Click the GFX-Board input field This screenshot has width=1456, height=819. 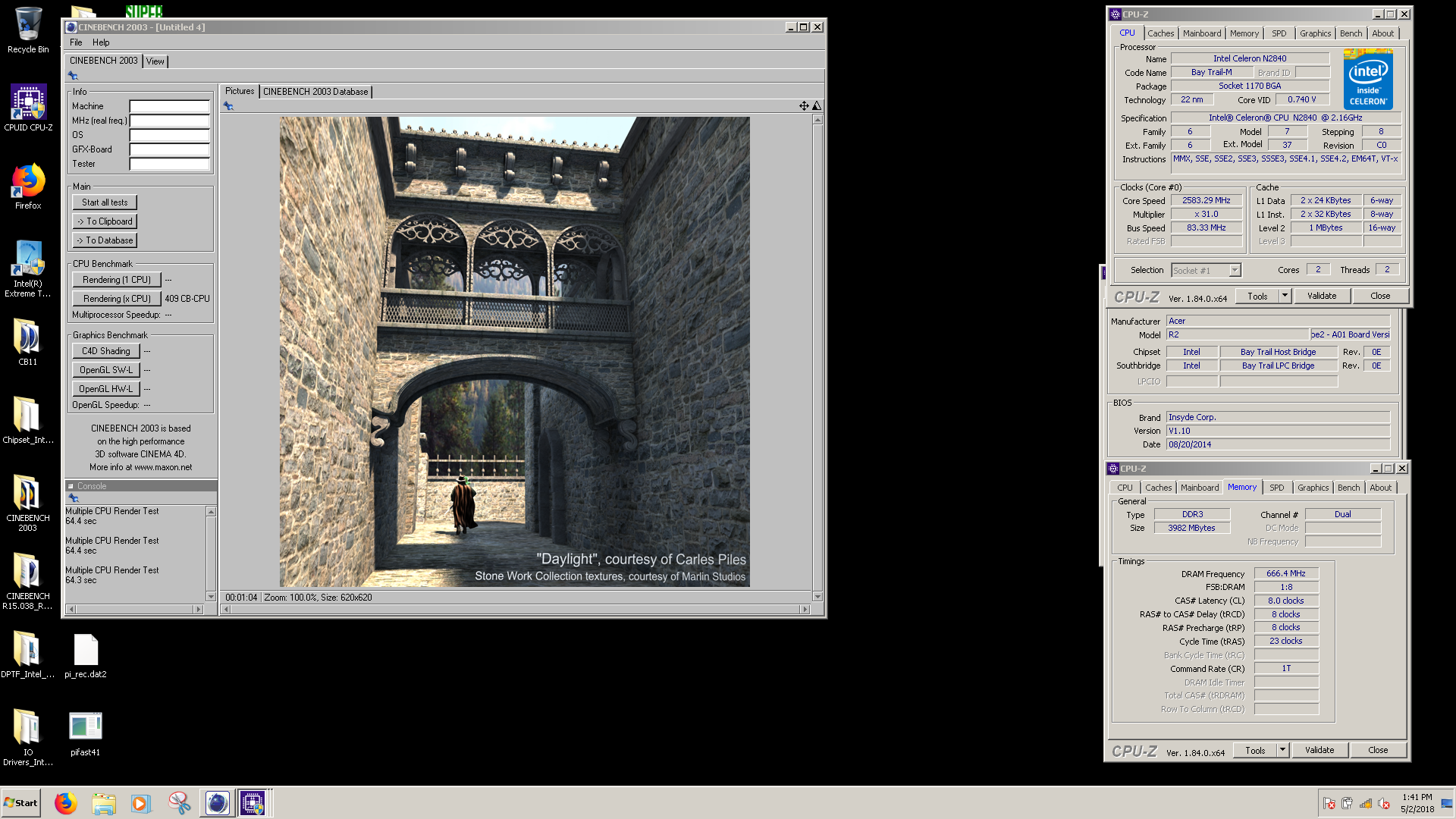[x=169, y=149]
